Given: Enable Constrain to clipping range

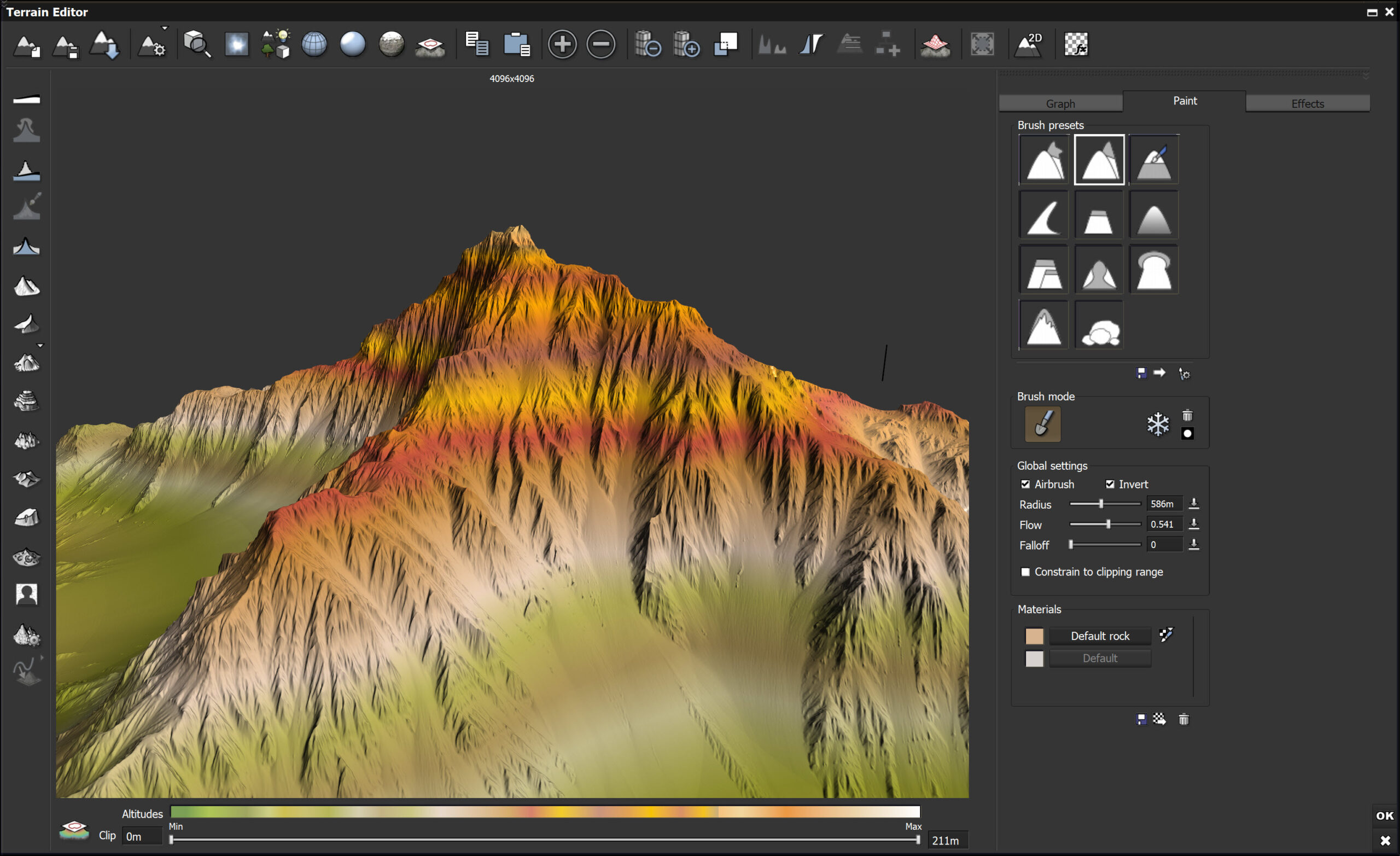Looking at the screenshot, I should tap(1025, 572).
